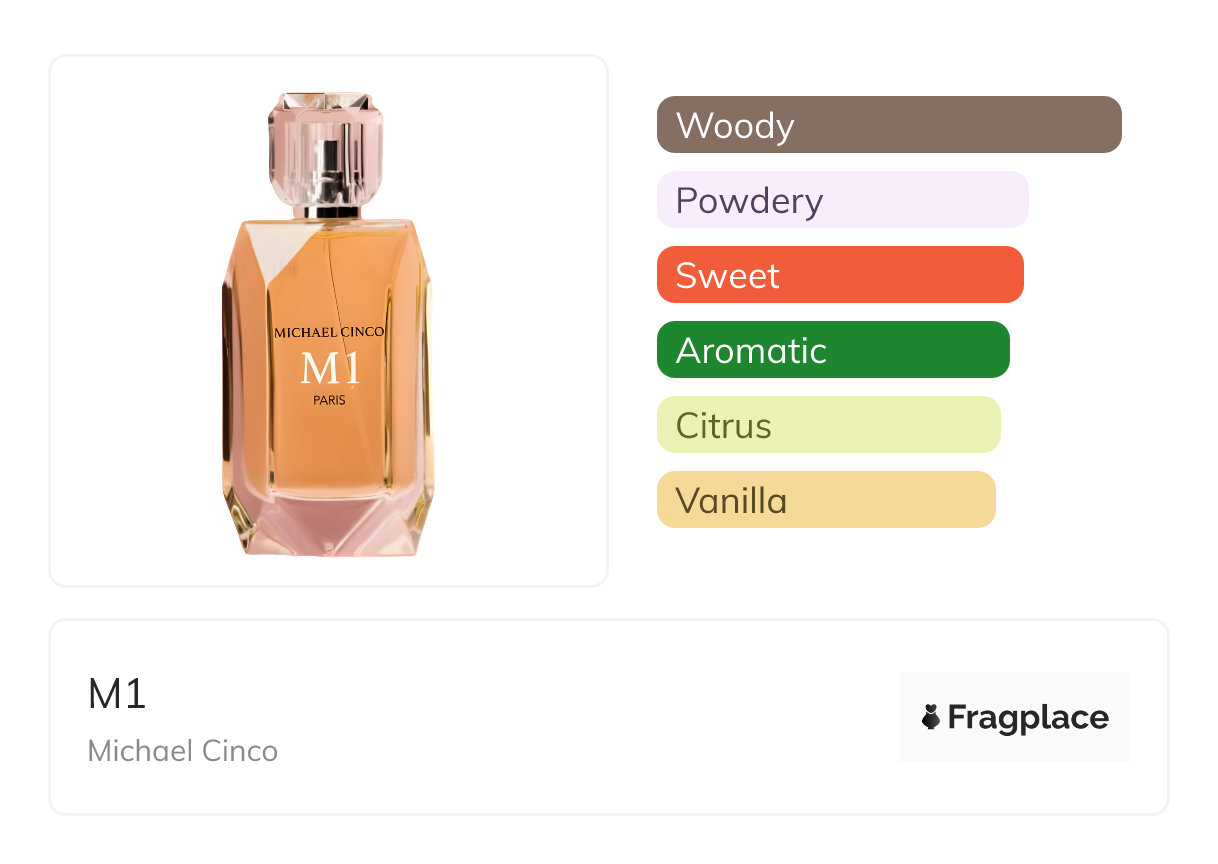Click the Fragplace bottle logo icon

pyautogui.click(x=931, y=717)
